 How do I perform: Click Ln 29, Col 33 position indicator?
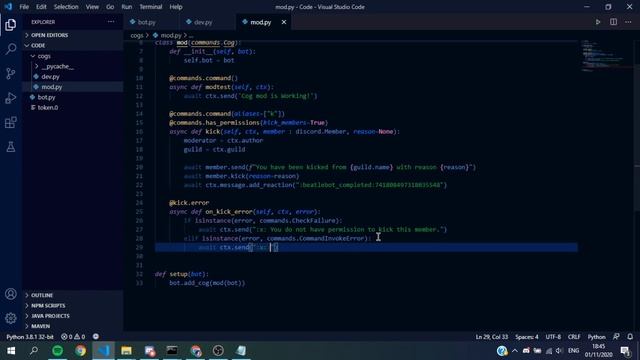pyautogui.click(x=491, y=337)
